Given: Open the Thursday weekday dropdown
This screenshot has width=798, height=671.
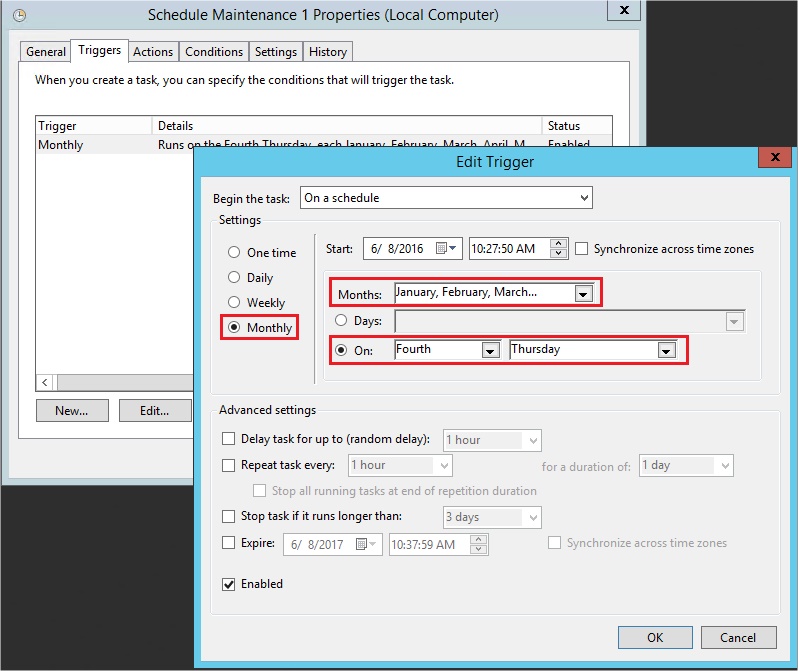Looking at the screenshot, I should (x=666, y=350).
